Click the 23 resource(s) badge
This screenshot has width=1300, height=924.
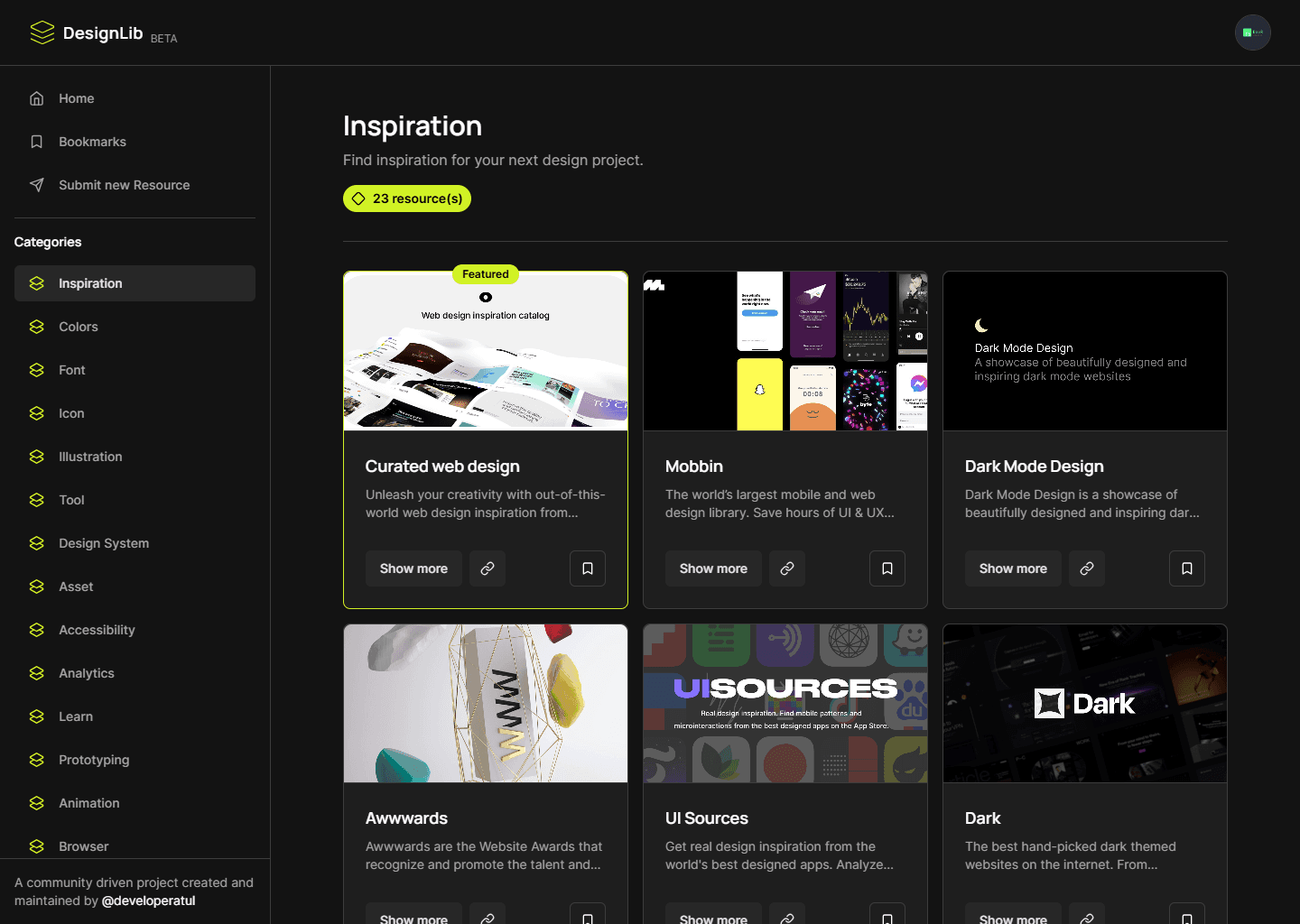tap(407, 199)
